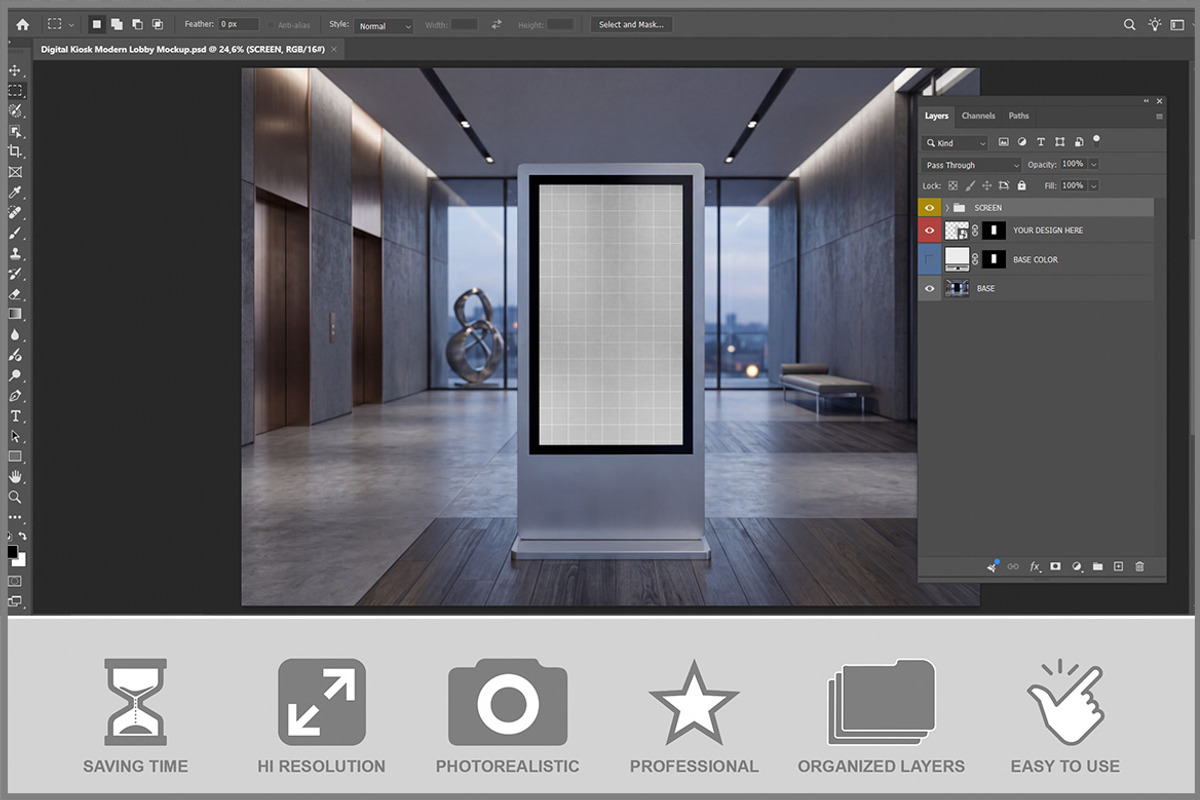Viewport: 1200px width, 800px height.
Task: Select the Rectangle shape tool
Action: click(x=15, y=457)
